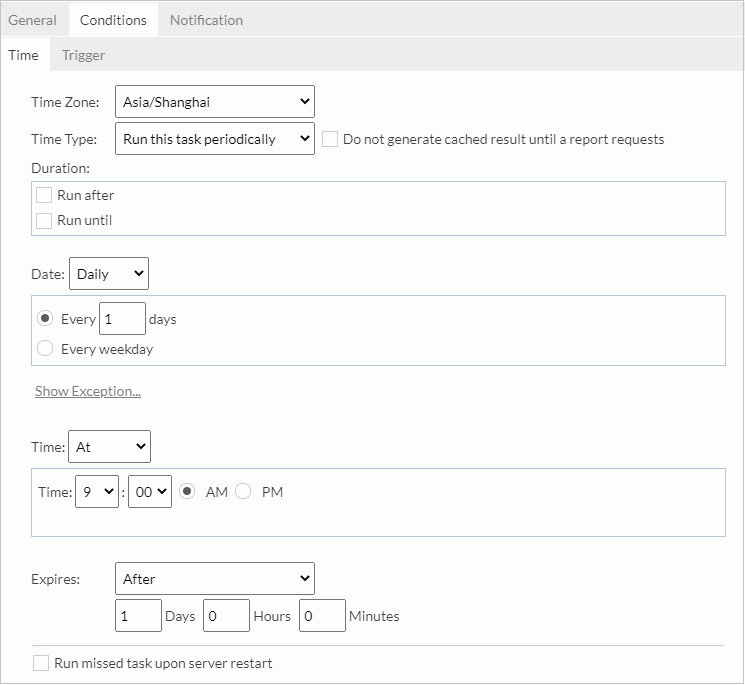Viewport: 745px width, 685px height.
Task: Select the PM radio button
Action: (x=243, y=492)
